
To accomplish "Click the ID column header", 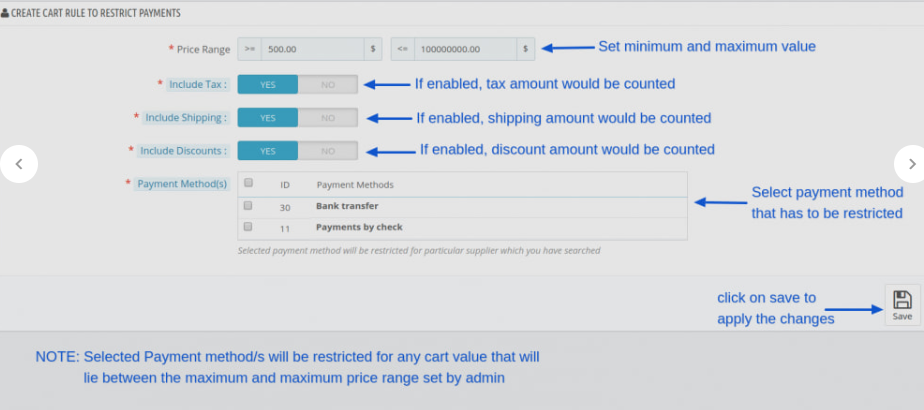I will (x=285, y=185).
